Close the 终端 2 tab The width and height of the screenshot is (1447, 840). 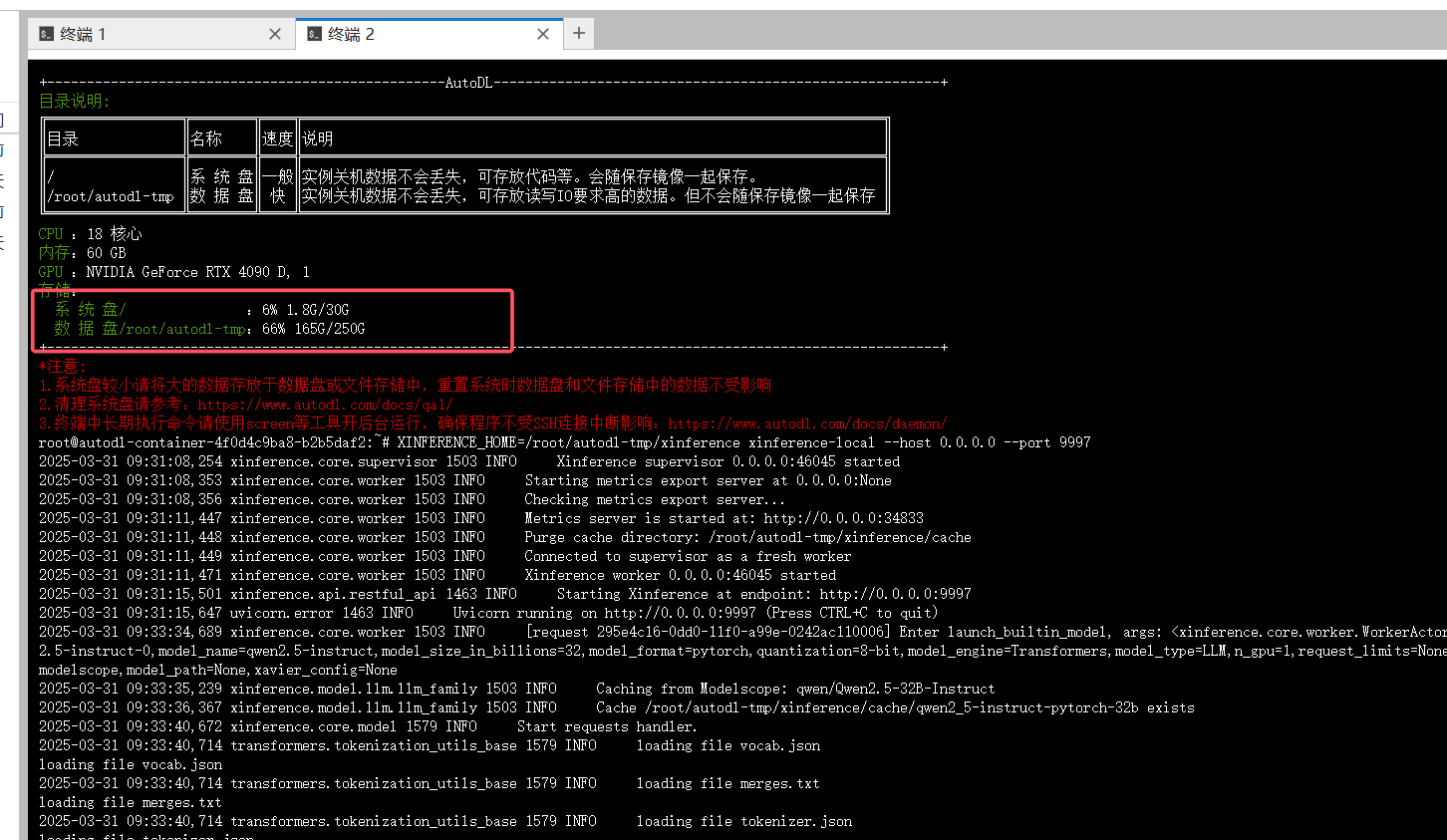543,34
